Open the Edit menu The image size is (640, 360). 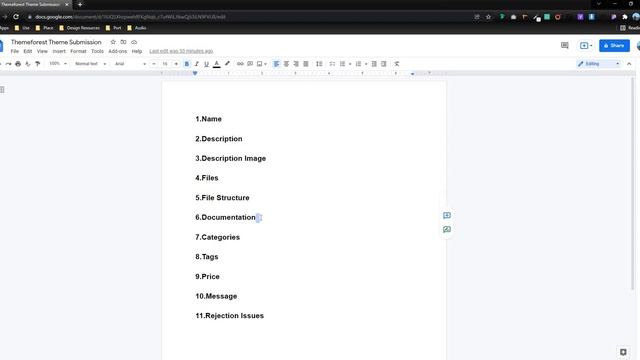pyautogui.click(x=28, y=51)
